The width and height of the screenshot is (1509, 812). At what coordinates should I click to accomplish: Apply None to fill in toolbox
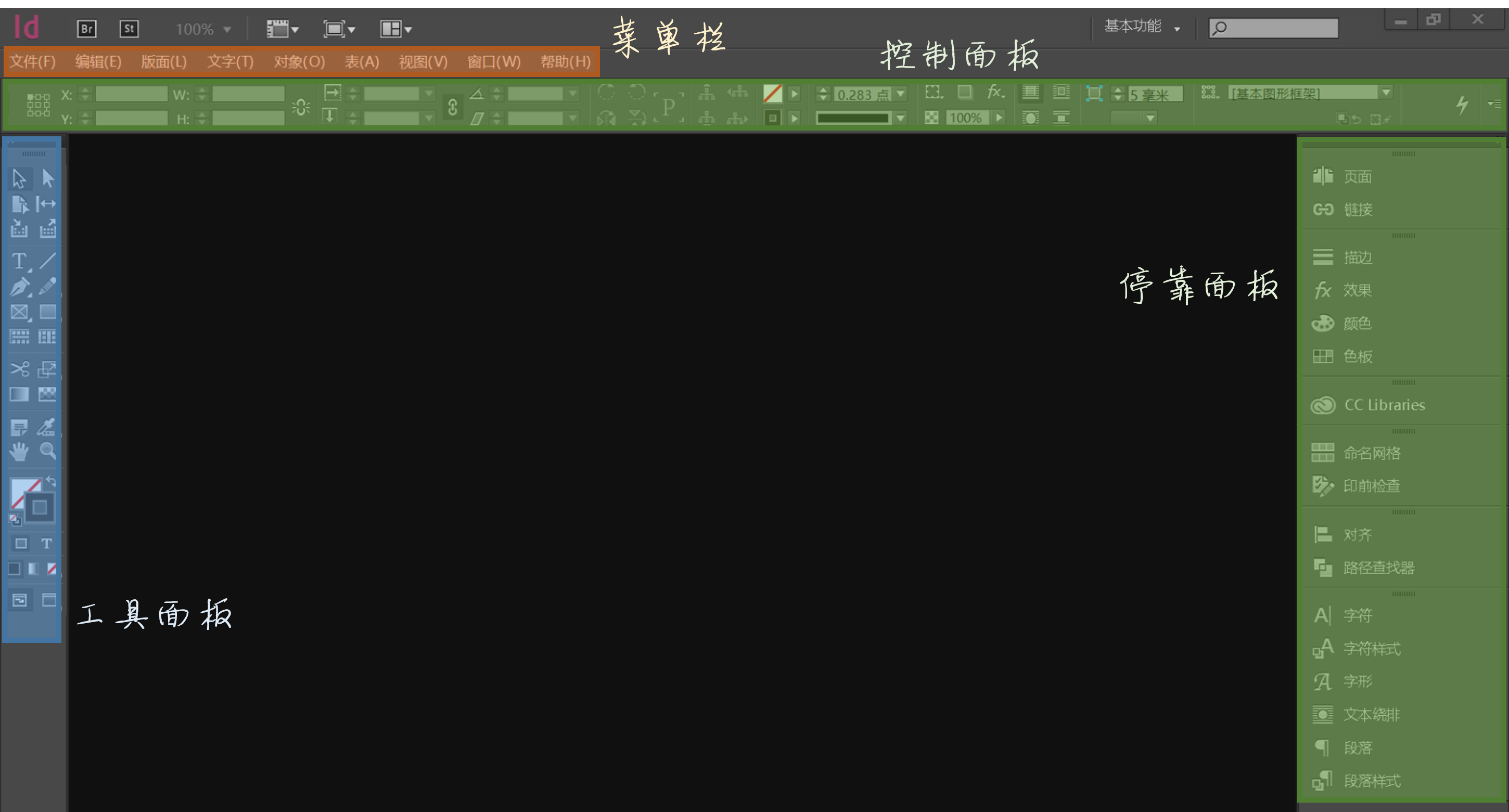(52, 569)
